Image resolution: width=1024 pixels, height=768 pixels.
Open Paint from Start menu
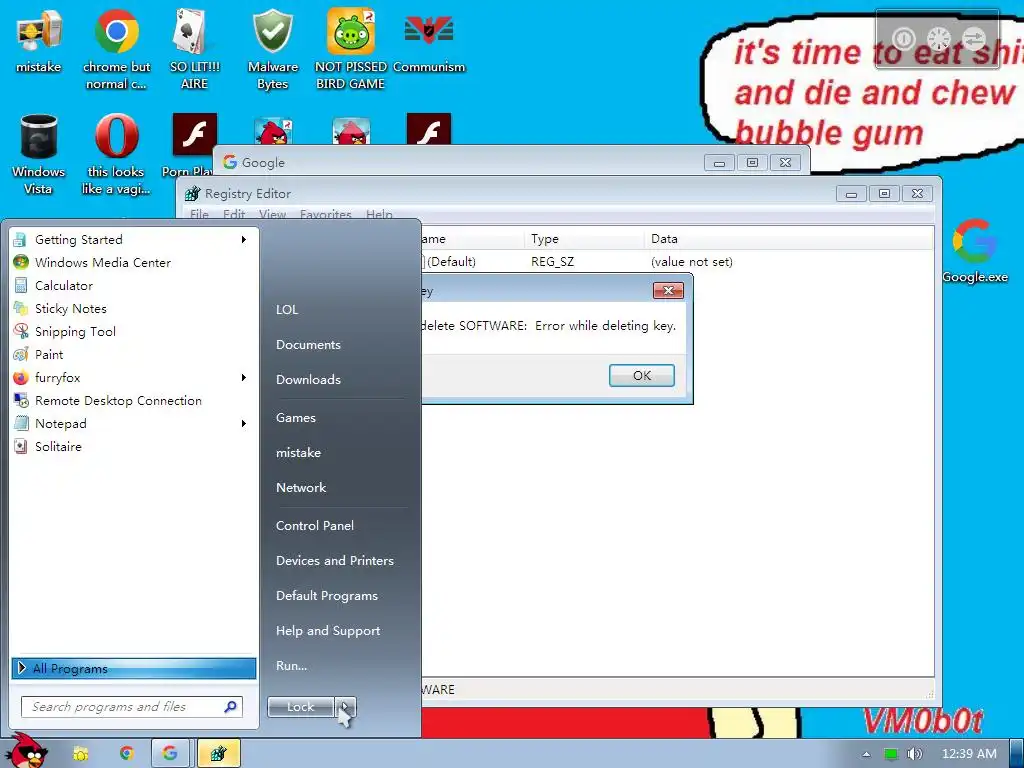[133, 355]
